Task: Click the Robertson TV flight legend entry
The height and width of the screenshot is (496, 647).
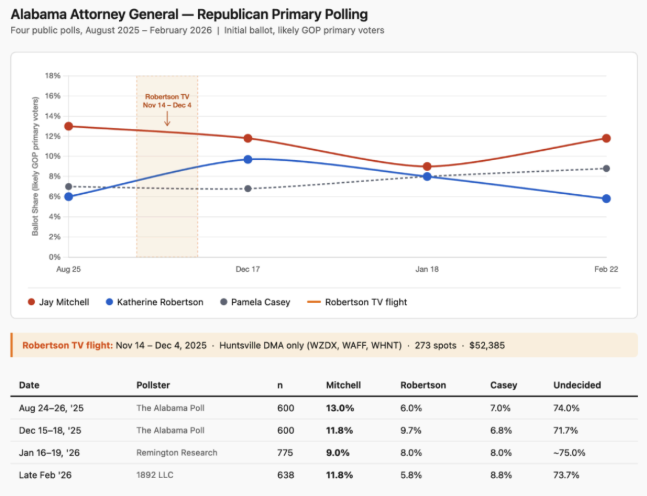Action: click(x=364, y=301)
